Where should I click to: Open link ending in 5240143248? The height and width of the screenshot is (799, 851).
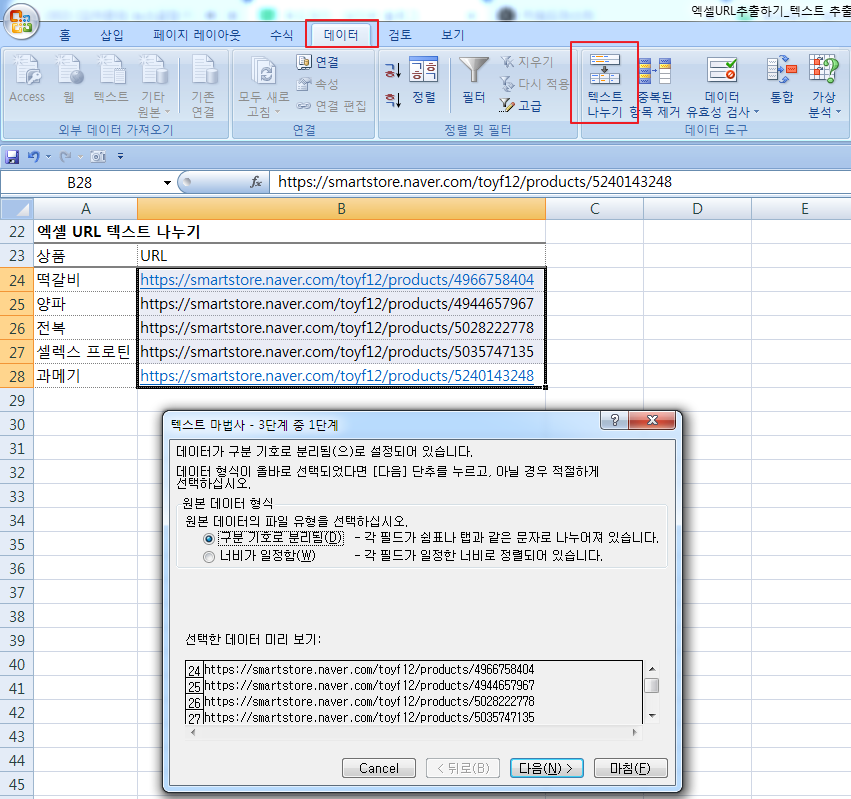click(337, 376)
